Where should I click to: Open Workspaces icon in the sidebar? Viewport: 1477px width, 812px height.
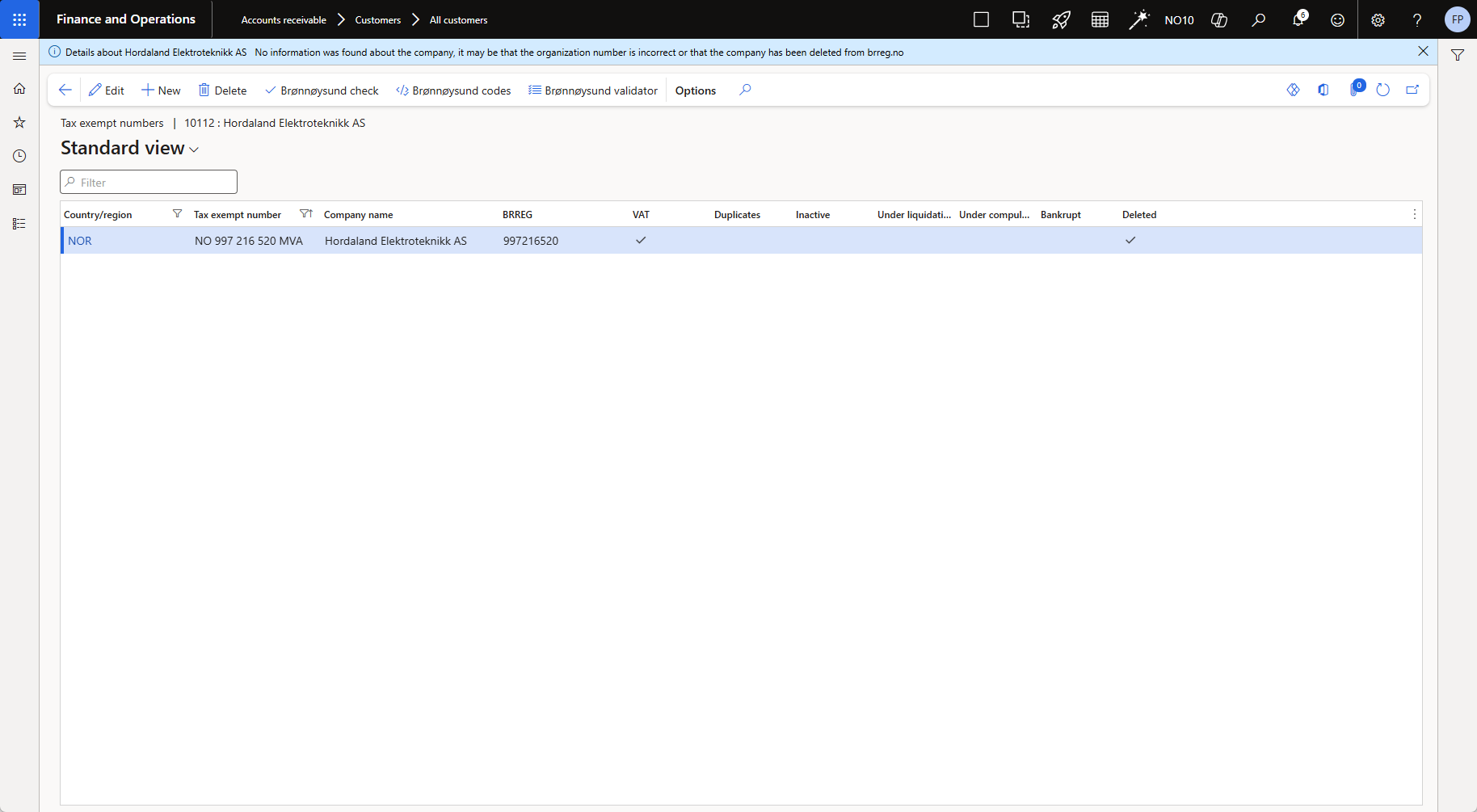[19, 190]
